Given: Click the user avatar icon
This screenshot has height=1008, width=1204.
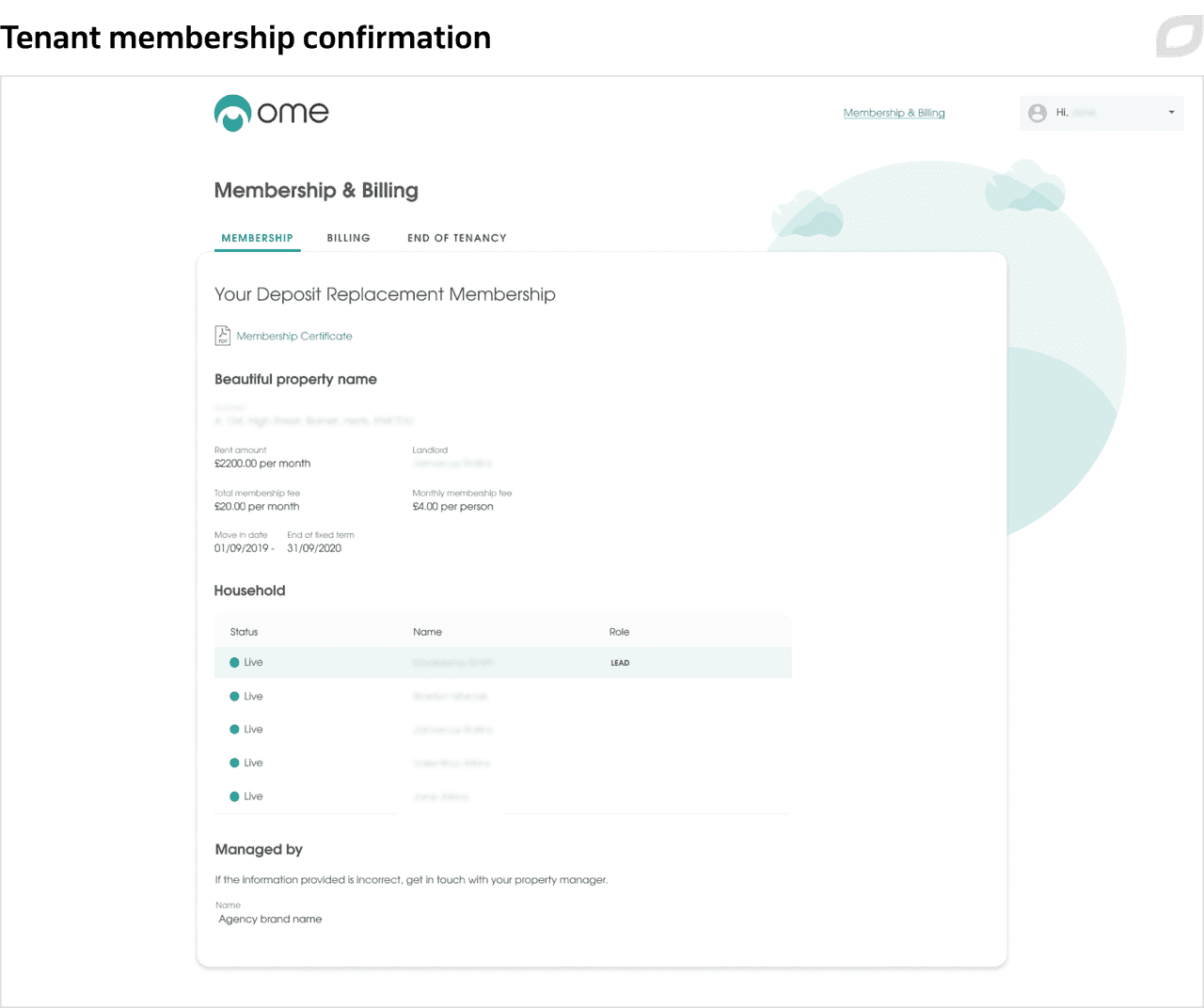Looking at the screenshot, I should [1037, 112].
